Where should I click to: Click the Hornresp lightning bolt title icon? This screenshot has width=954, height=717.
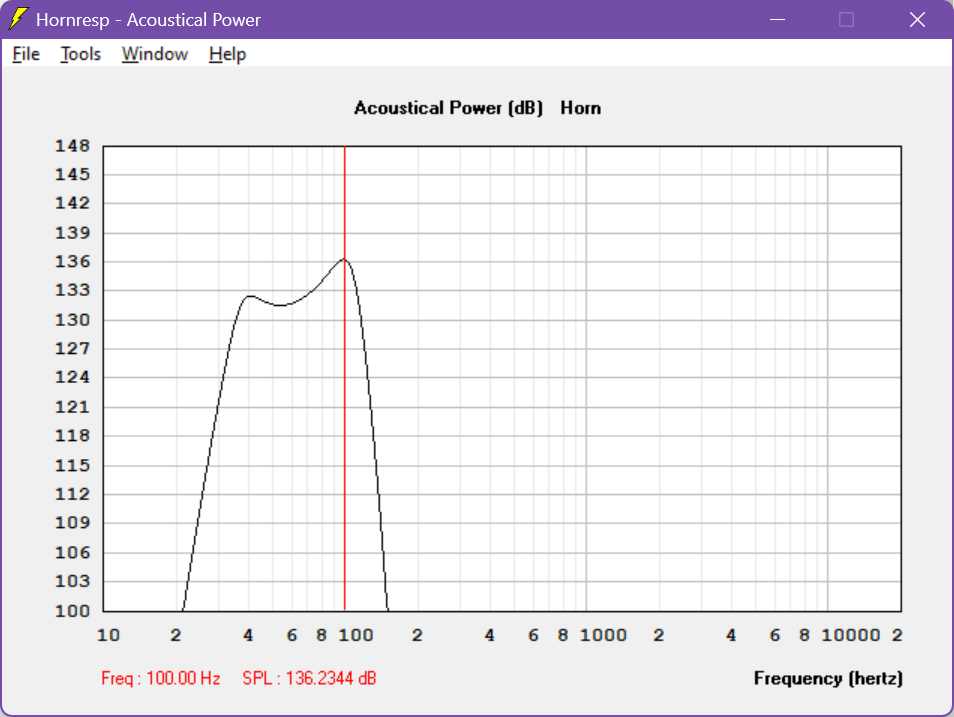[x=18, y=19]
